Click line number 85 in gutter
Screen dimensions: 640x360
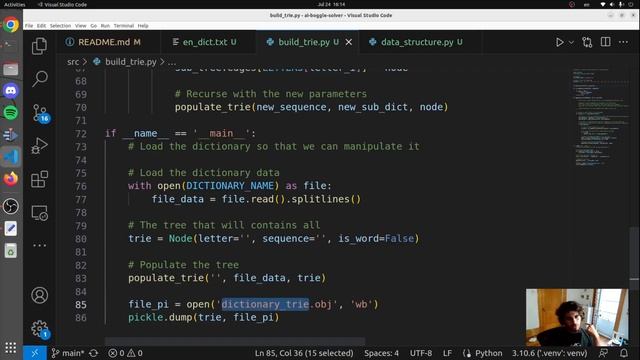(x=81, y=304)
